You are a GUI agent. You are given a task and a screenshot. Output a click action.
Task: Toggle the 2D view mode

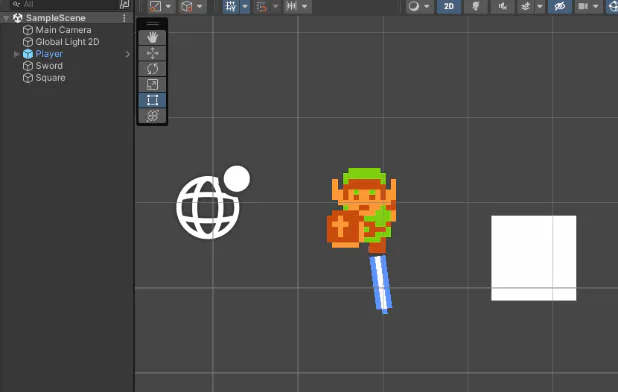449,6
